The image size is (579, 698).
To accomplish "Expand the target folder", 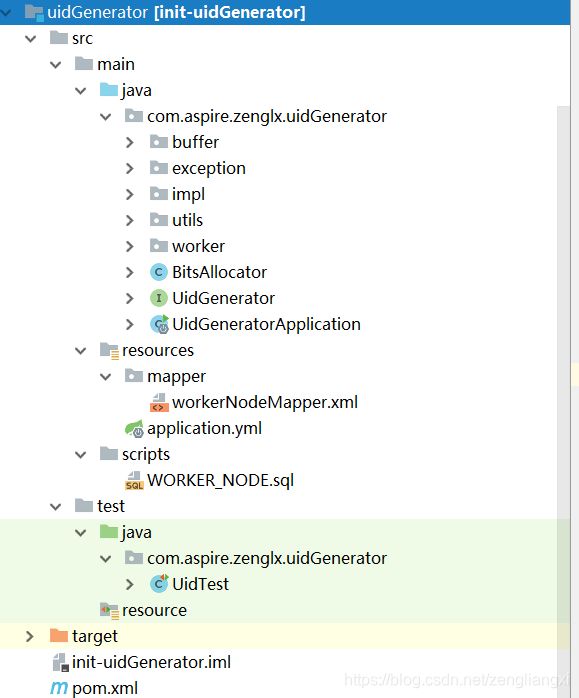I will 29,636.
